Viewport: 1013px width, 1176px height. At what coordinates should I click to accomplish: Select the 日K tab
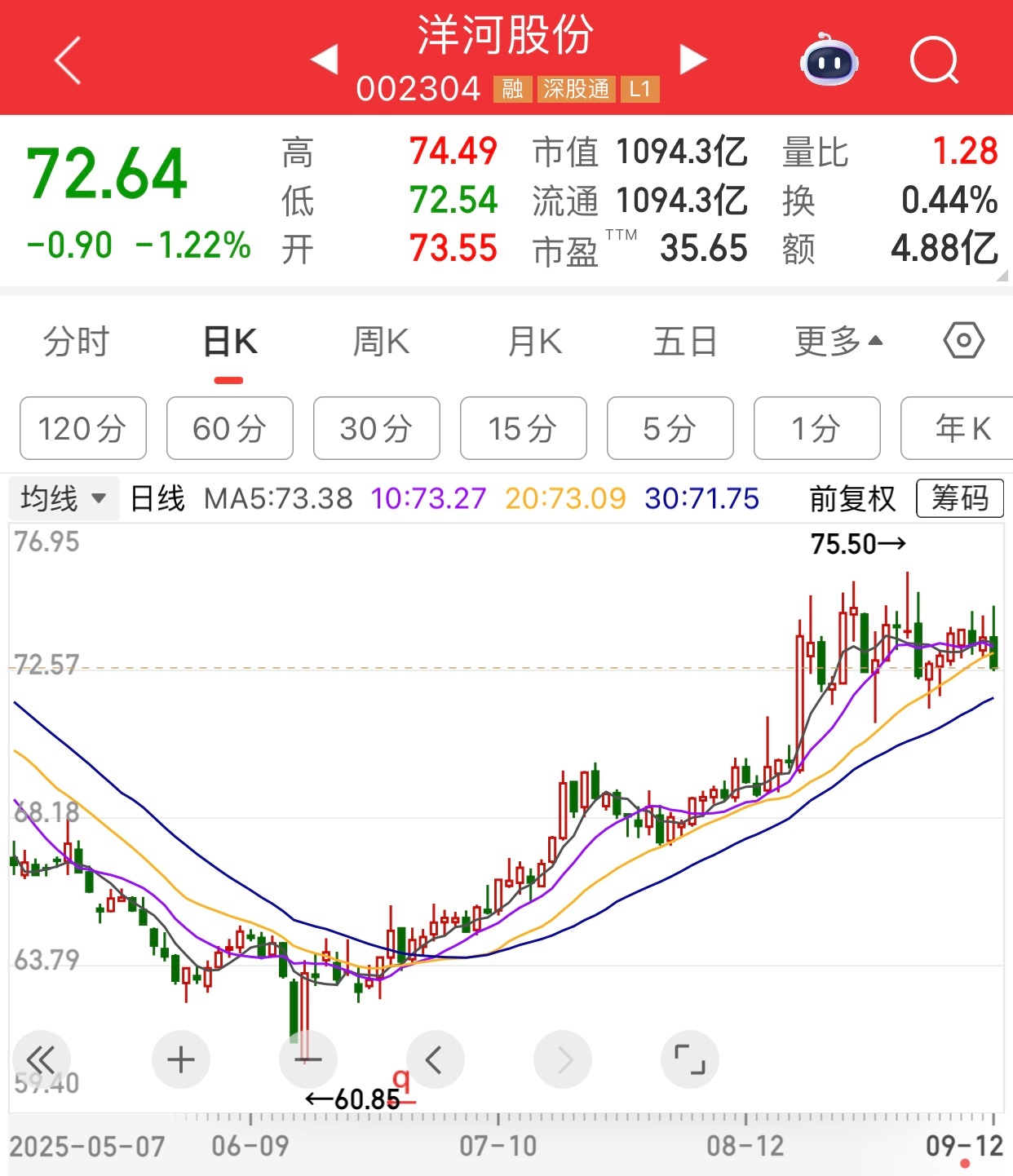pyautogui.click(x=229, y=341)
